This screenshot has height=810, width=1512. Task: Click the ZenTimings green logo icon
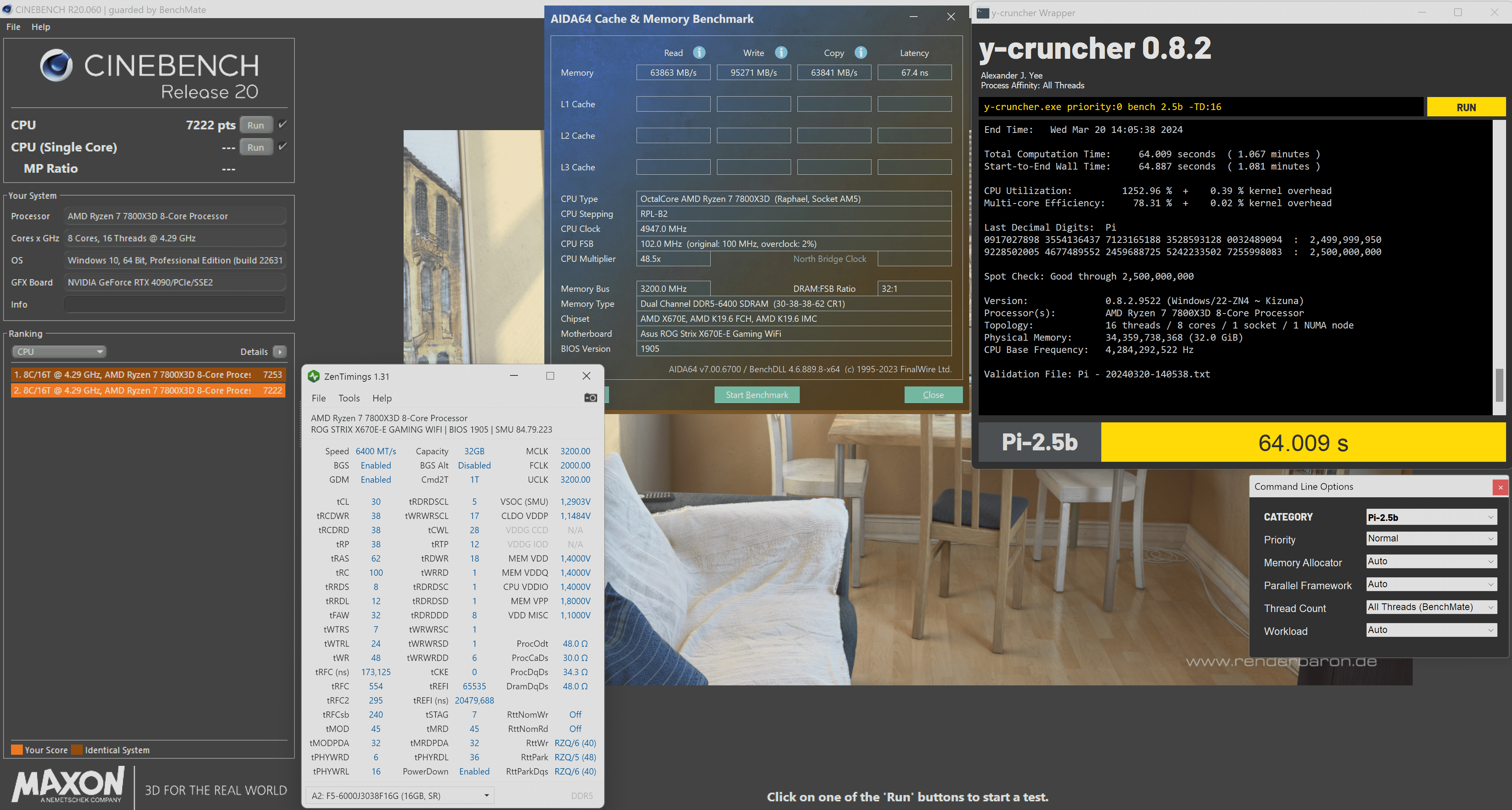(x=314, y=377)
